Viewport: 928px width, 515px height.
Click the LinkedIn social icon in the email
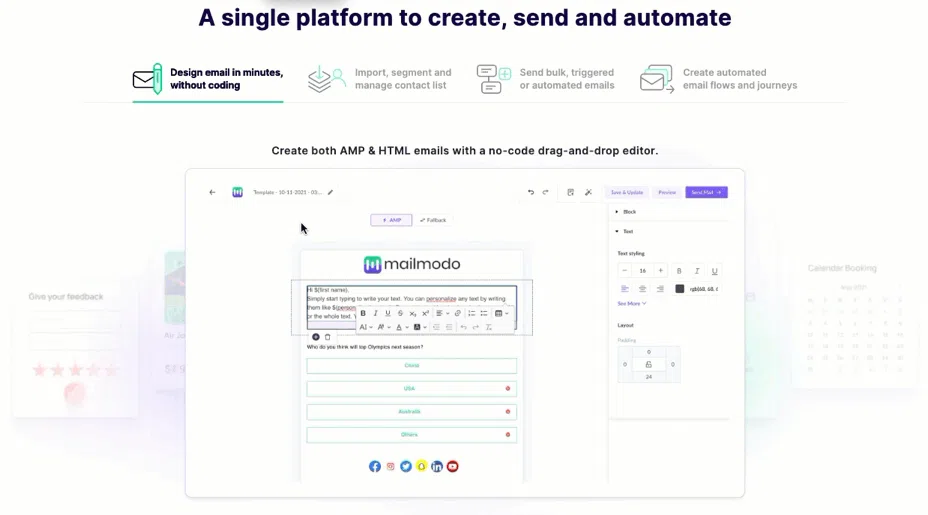pos(437,466)
